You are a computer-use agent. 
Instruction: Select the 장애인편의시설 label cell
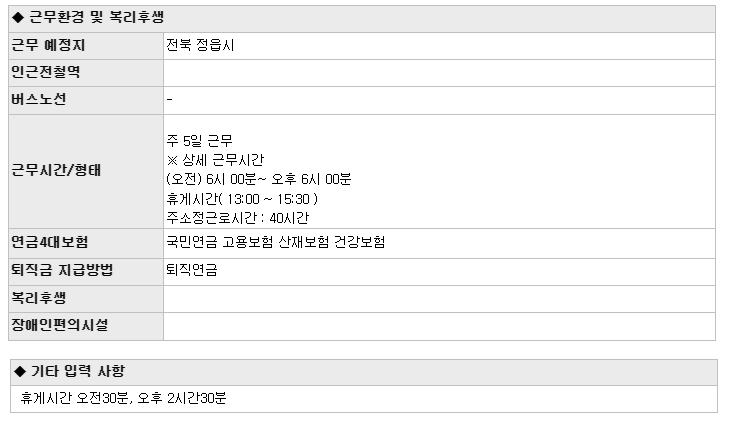86,326
